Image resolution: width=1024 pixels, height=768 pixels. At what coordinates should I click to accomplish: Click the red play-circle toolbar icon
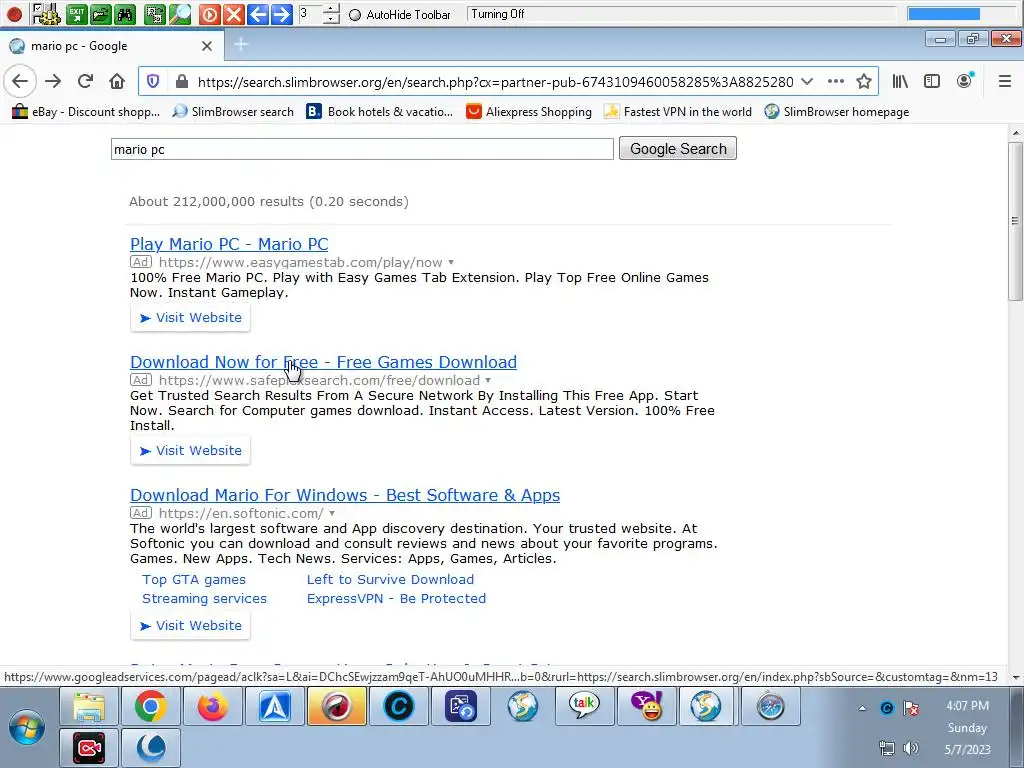click(210, 14)
